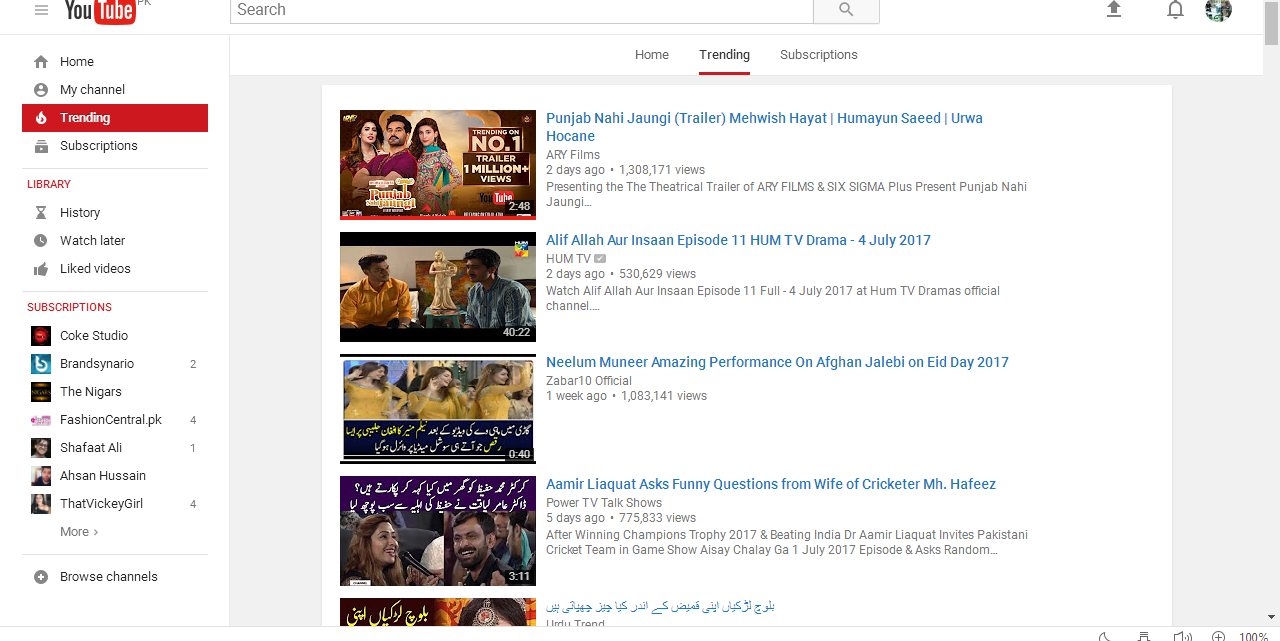Click the Subscriptions icon in sidebar

(x=41, y=146)
